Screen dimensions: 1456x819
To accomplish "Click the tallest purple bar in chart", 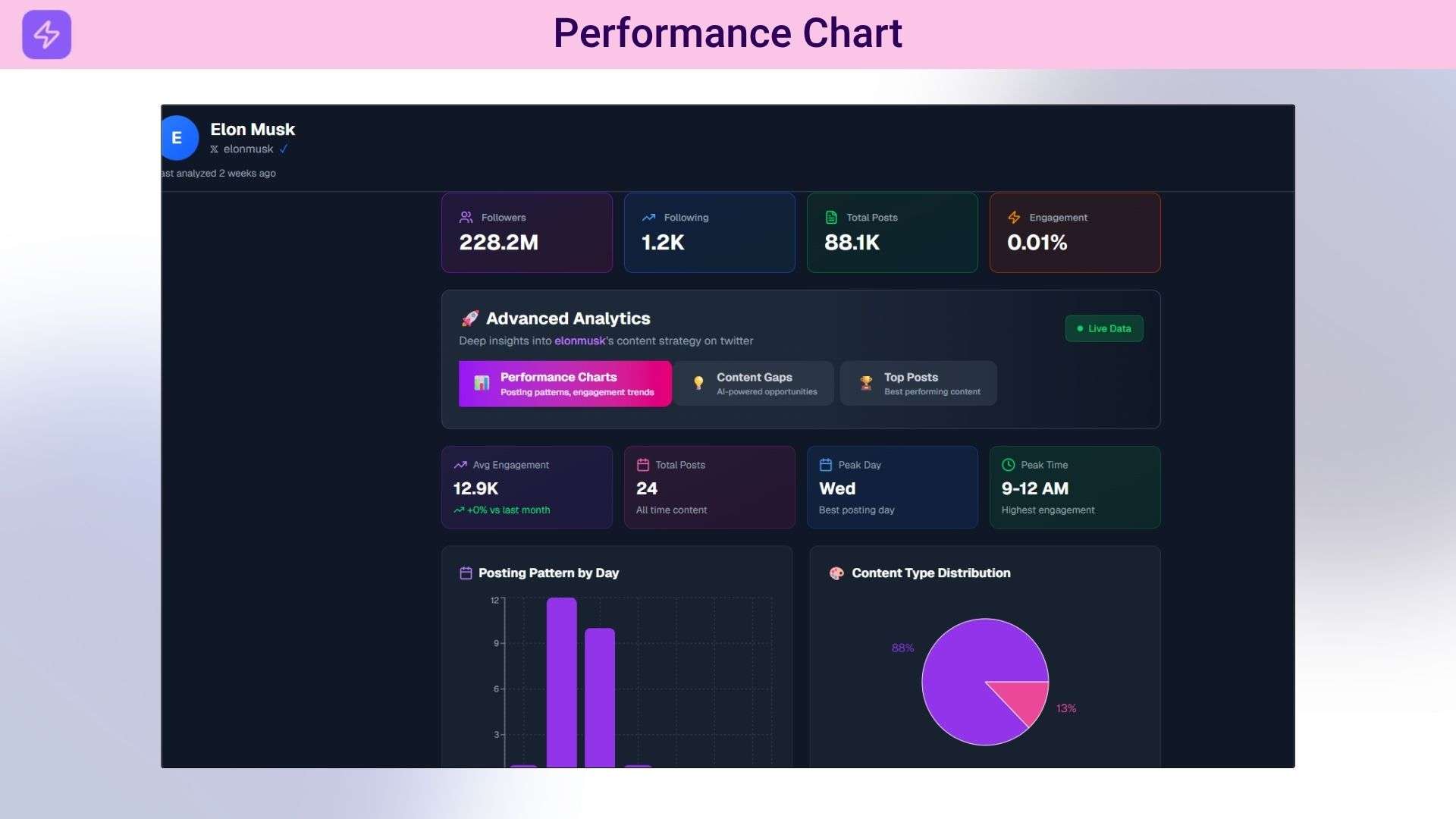I will (x=561, y=682).
